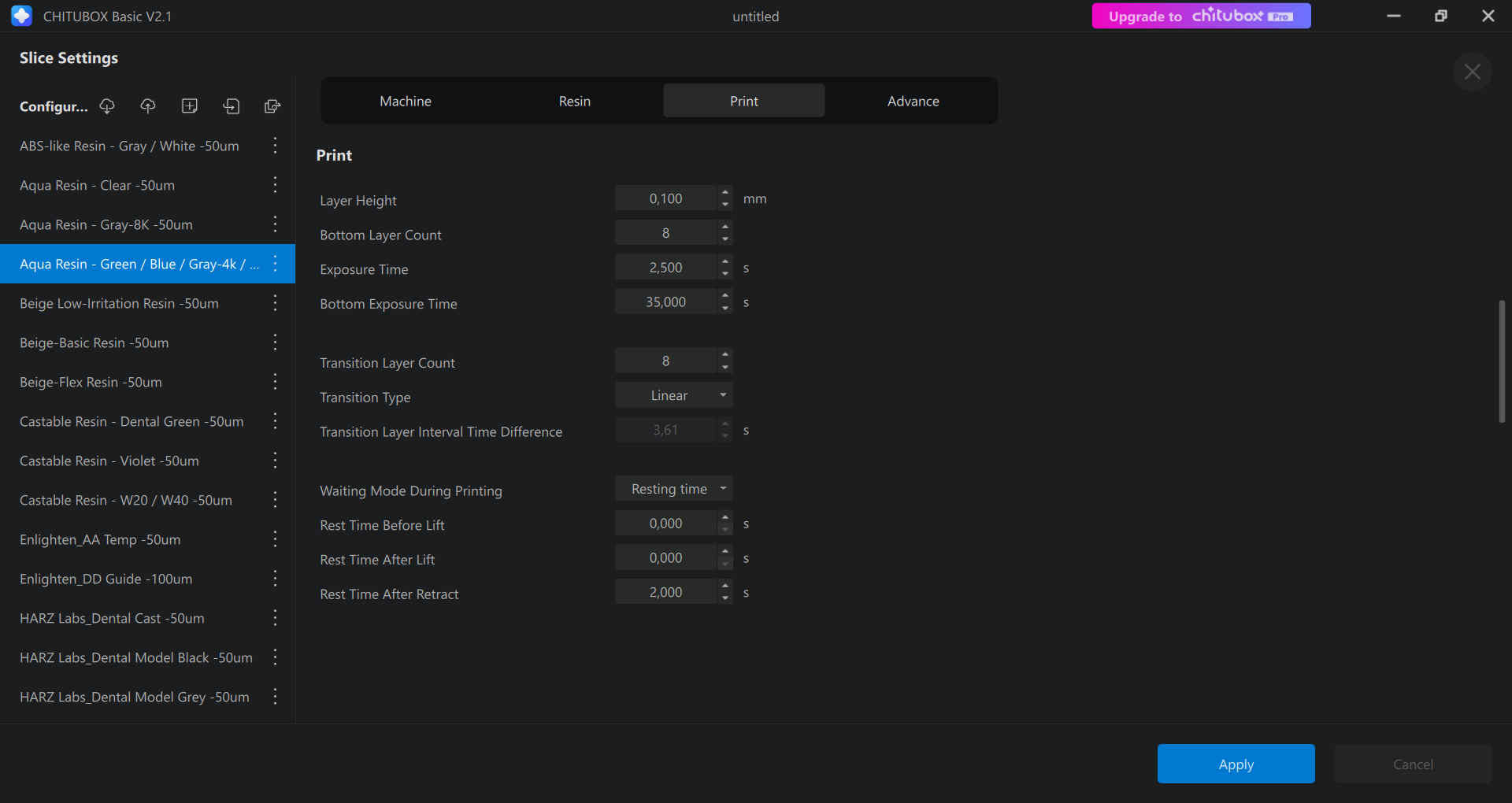This screenshot has width=1512, height=803.
Task: Click the Exposure Time value field
Action: (x=666, y=268)
